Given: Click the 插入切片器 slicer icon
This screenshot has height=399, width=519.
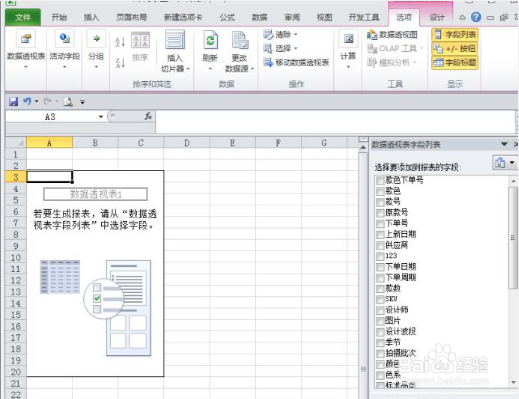Looking at the screenshot, I should click(x=175, y=40).
